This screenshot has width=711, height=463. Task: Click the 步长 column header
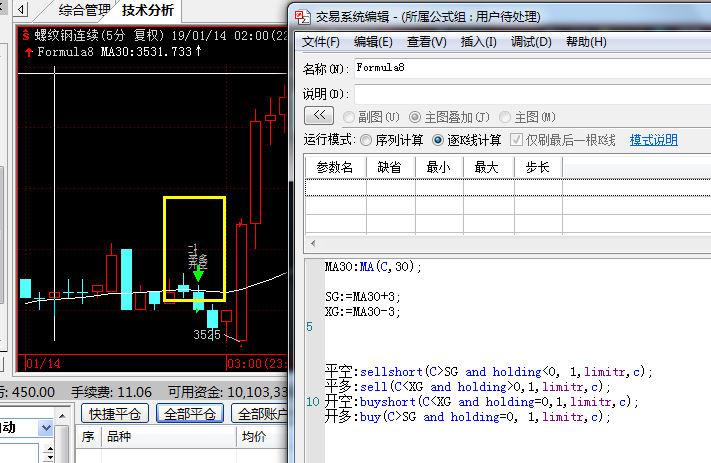(x=538, y=167)
